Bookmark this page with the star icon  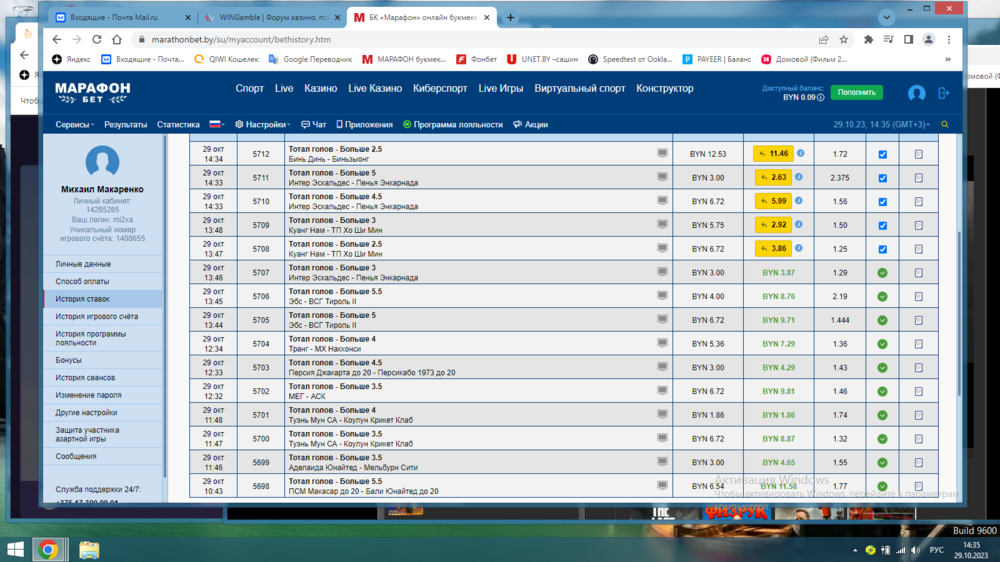[845, 40]
